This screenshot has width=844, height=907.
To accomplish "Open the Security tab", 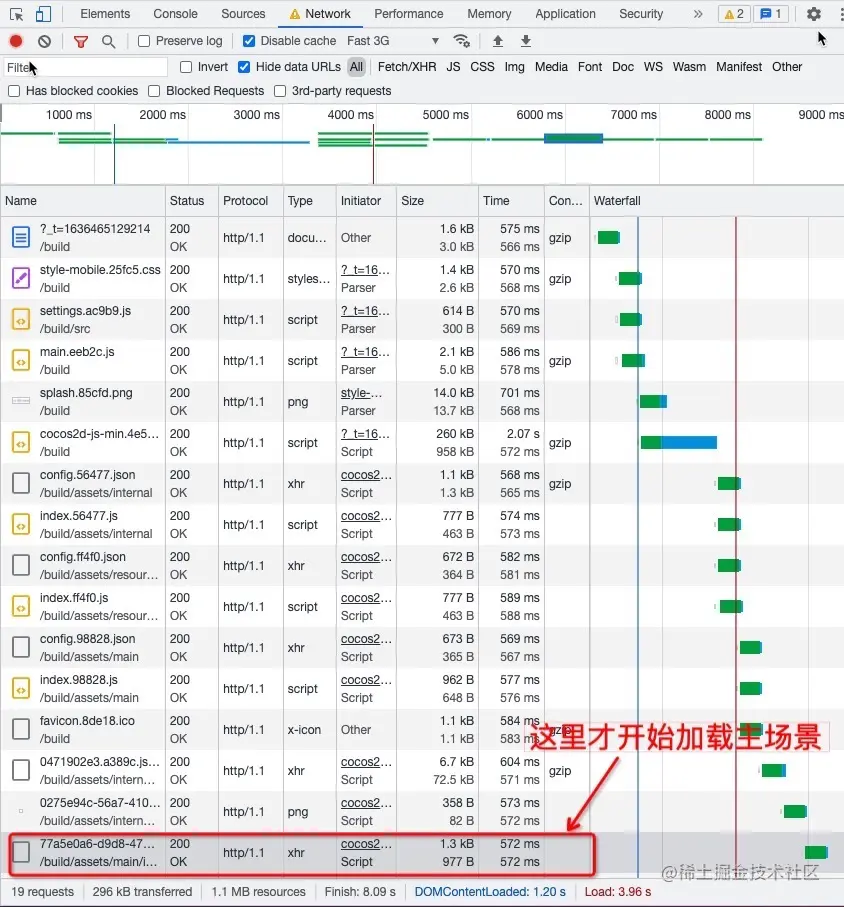I will tap(641, 14).
